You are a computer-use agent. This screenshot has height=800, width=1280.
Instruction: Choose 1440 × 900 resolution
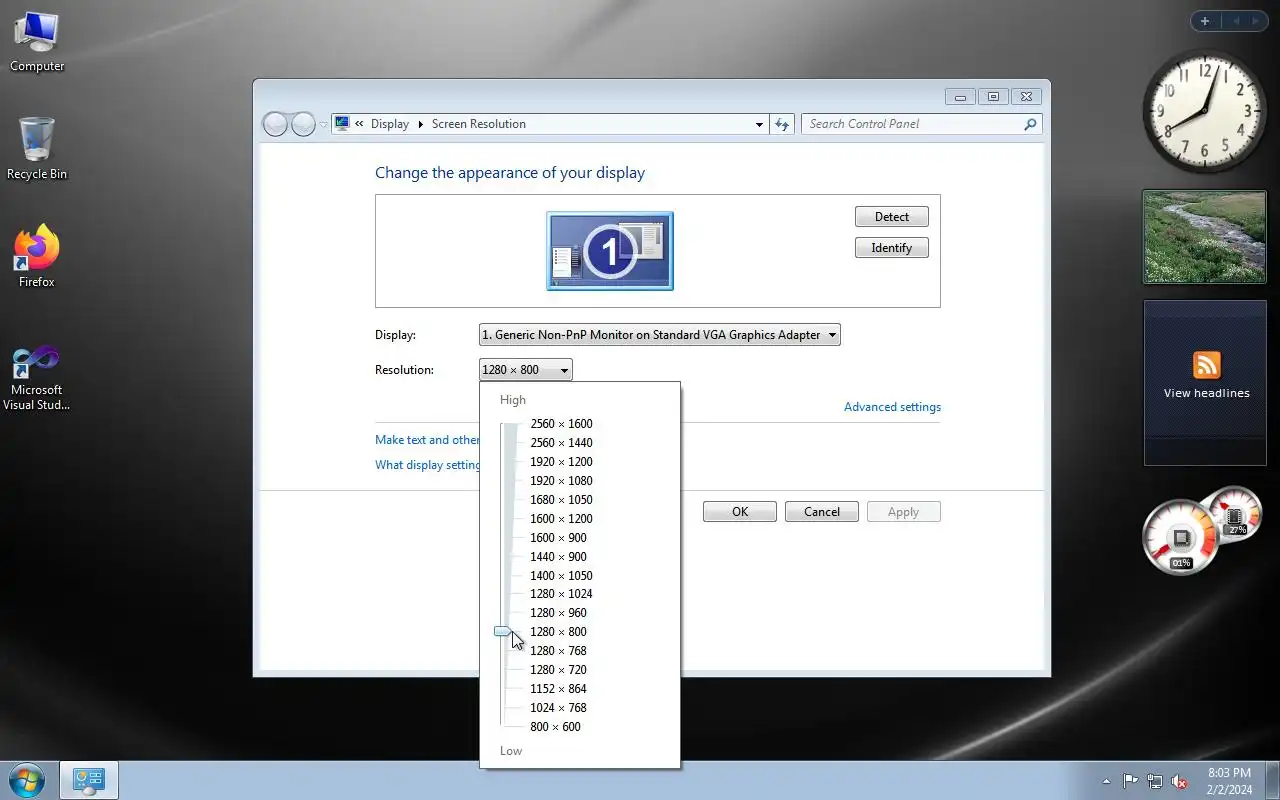pos(558,557)
